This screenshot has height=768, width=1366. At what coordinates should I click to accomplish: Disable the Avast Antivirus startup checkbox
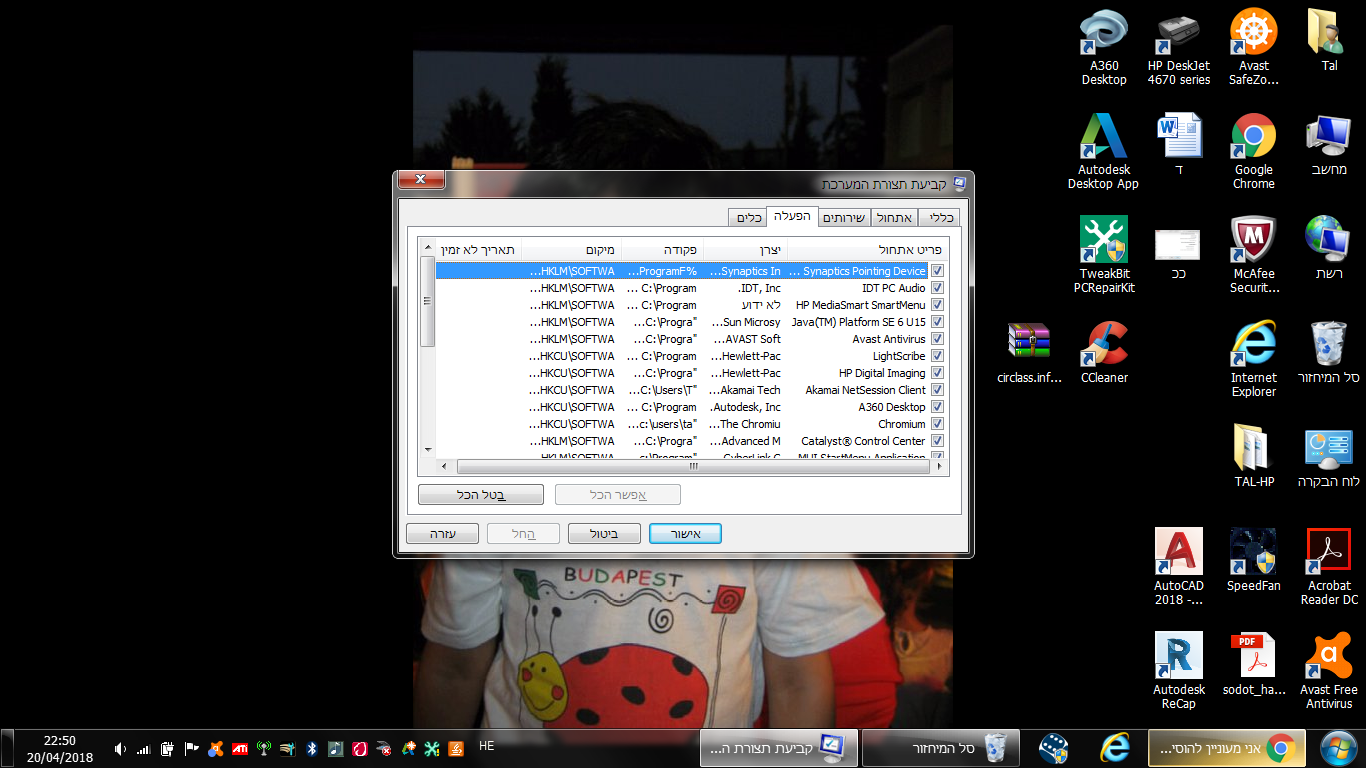[x=937, y=339]
